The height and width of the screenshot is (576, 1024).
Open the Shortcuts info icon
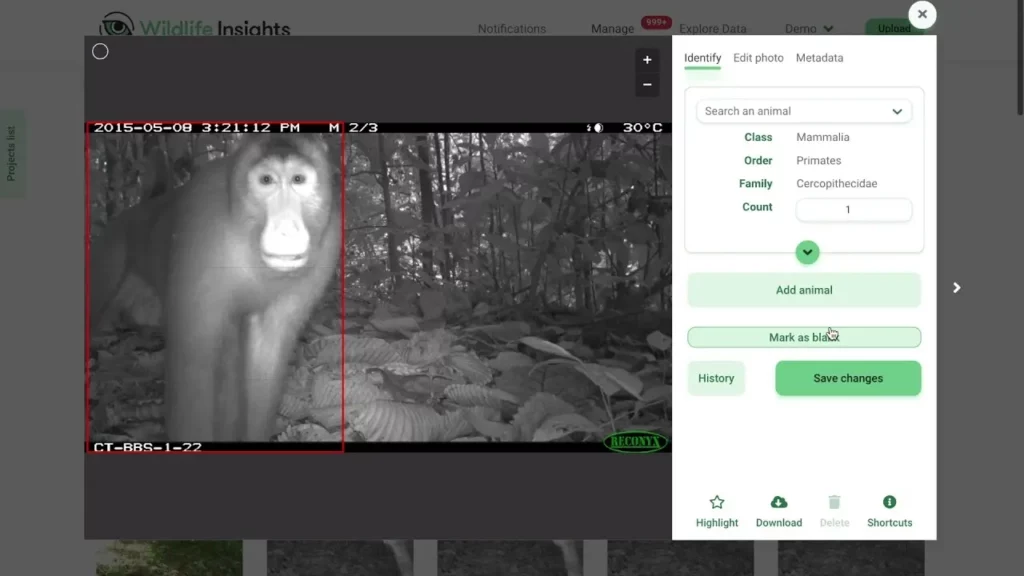[889, 503]
